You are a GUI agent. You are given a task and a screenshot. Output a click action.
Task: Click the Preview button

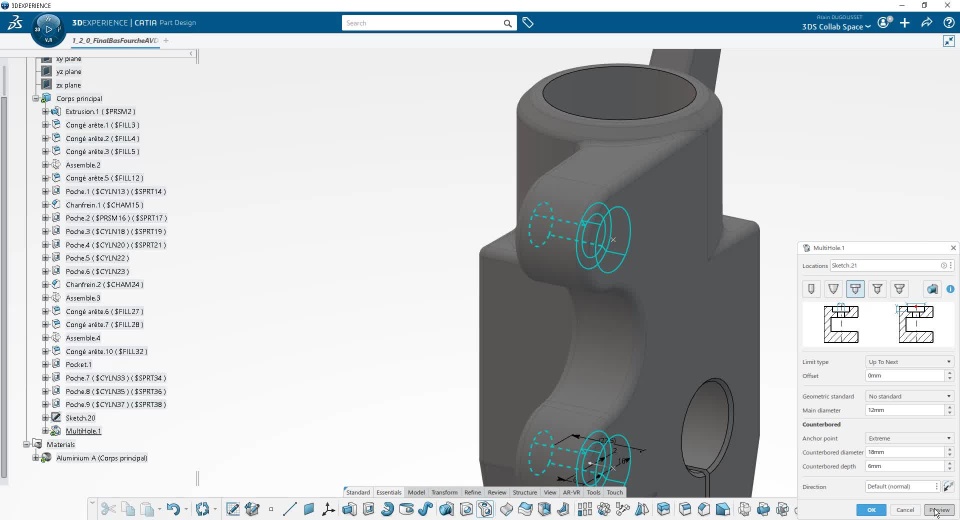click(x=939, y=510)
